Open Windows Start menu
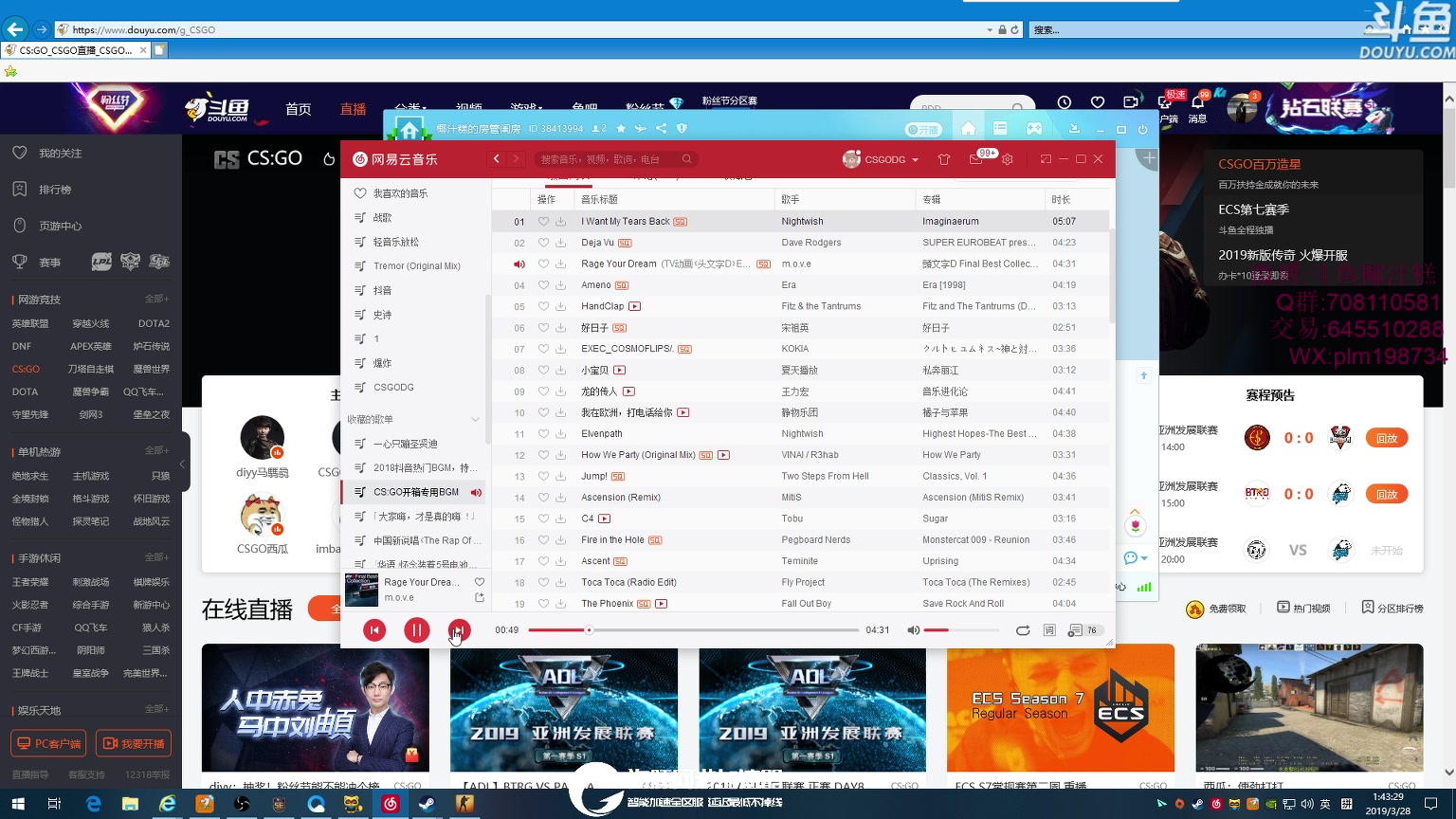Viewport: 1456px width, 819px height. [18, 804]
